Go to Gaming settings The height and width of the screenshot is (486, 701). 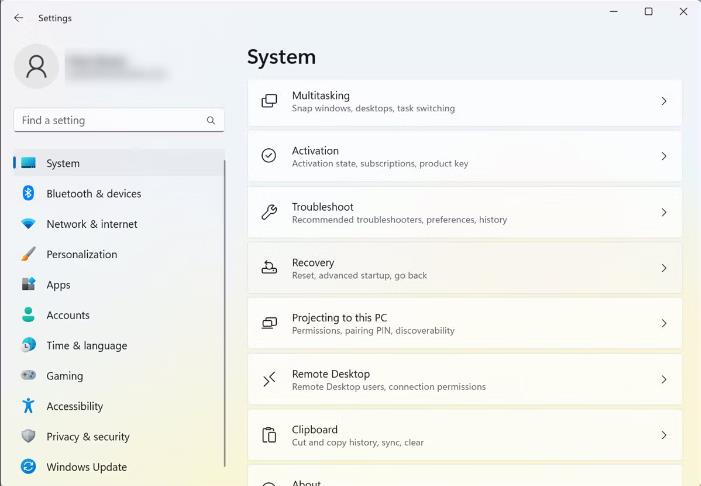[x=118, y=376]
